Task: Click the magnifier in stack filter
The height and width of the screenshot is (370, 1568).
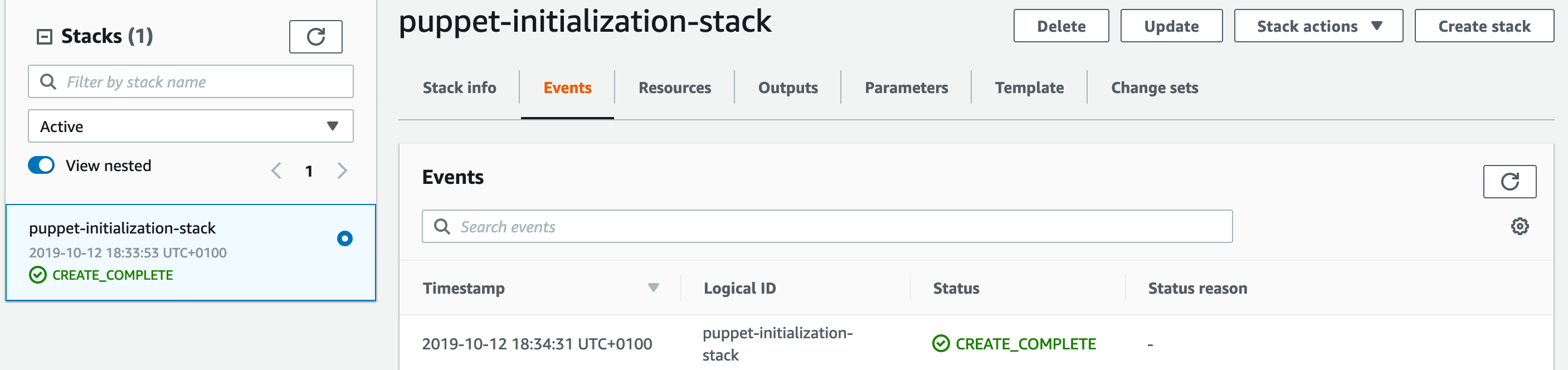Action: click(x=48, y=81)
